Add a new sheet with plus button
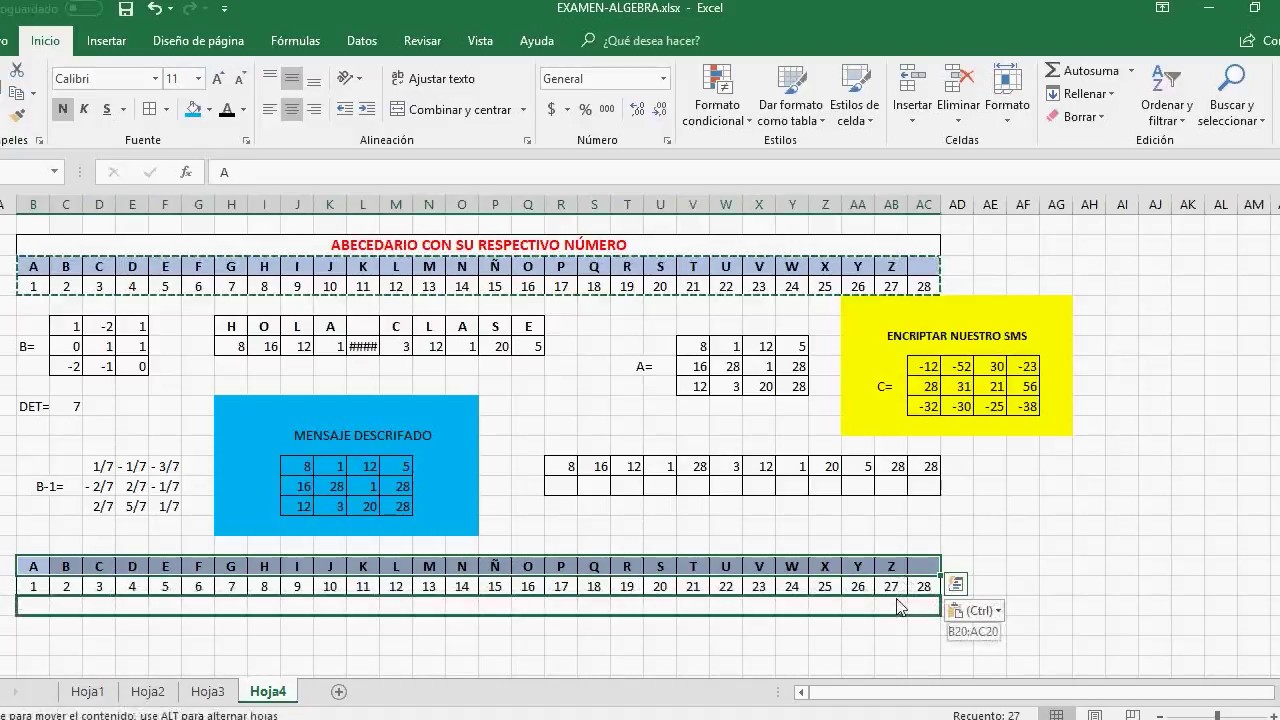 (x=338, y=691)
